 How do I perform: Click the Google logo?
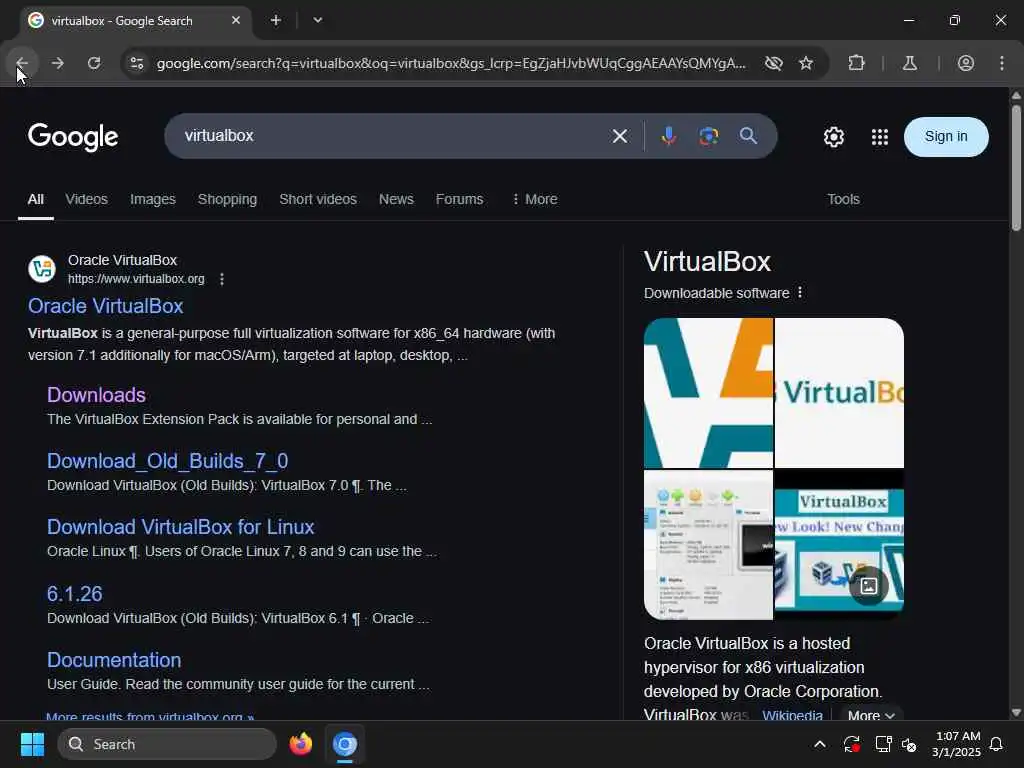click(73, 136)
